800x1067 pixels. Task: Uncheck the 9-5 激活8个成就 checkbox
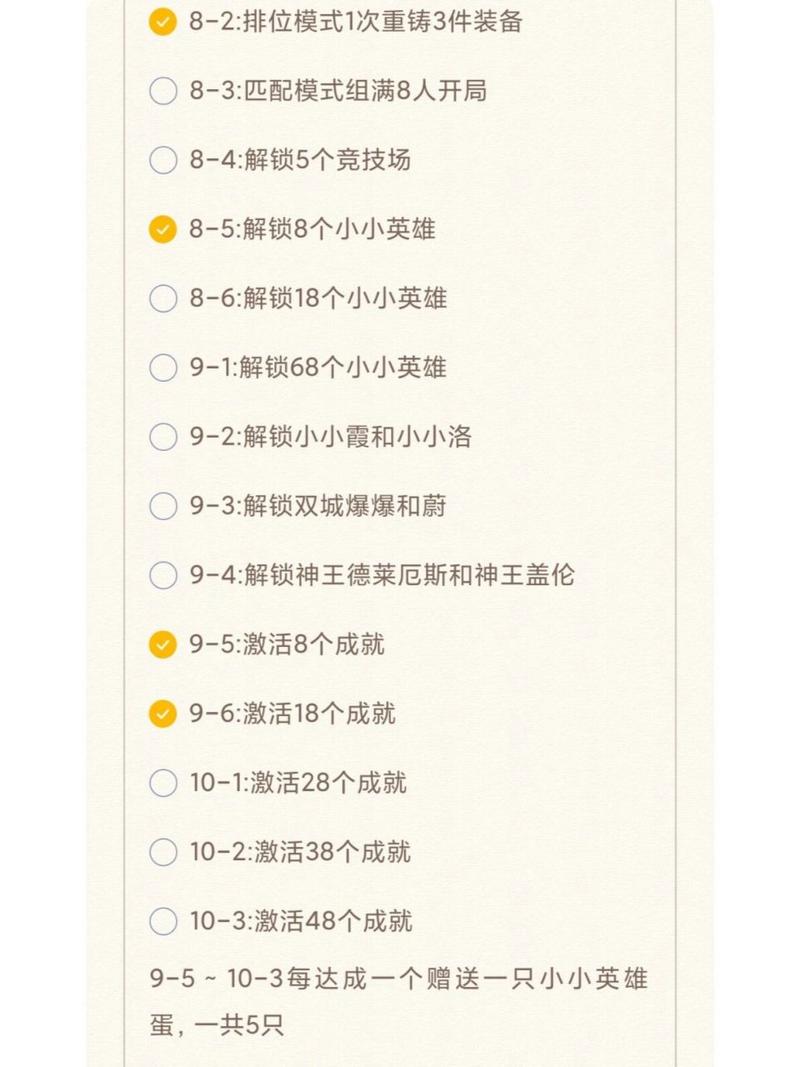pos(162,644)
